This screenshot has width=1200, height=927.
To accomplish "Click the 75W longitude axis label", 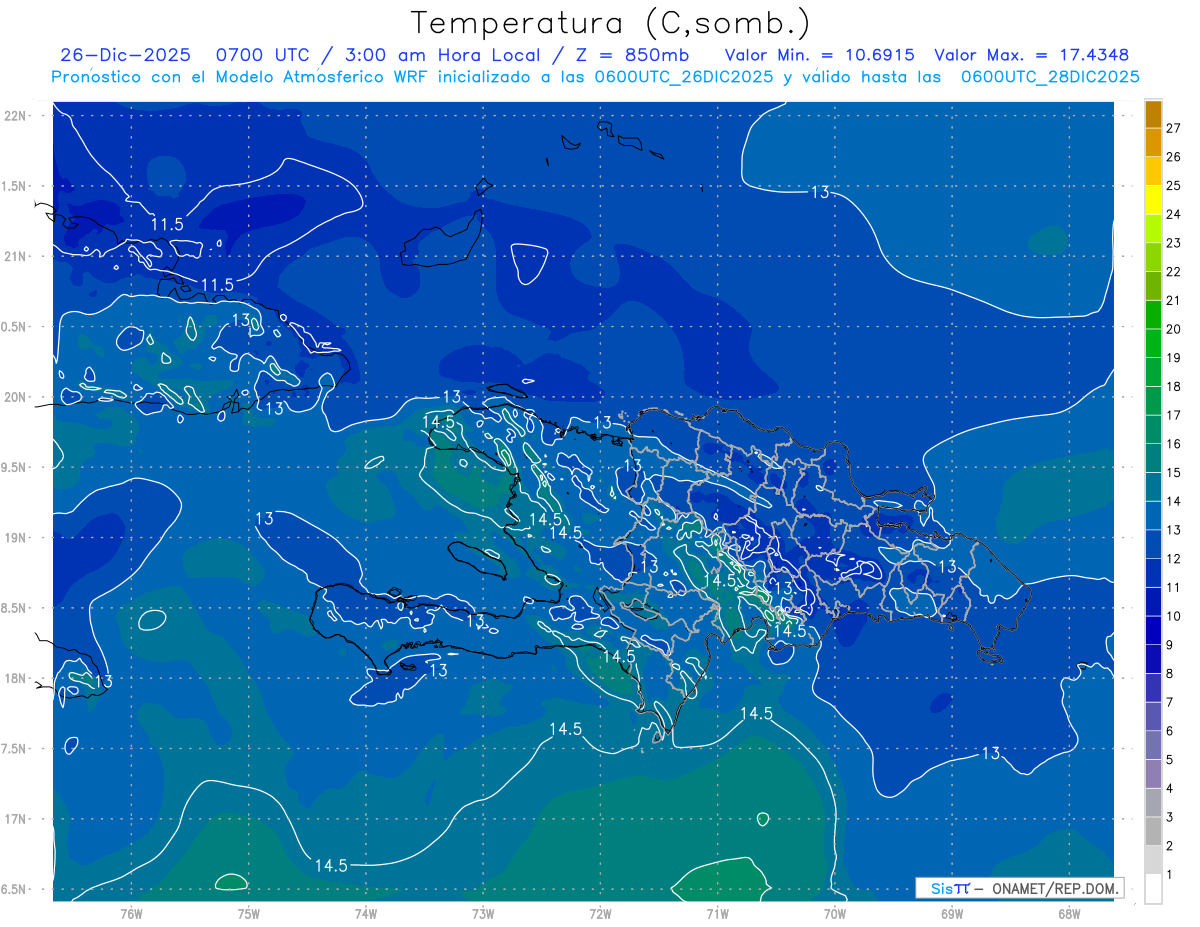I will coord(248,913).
